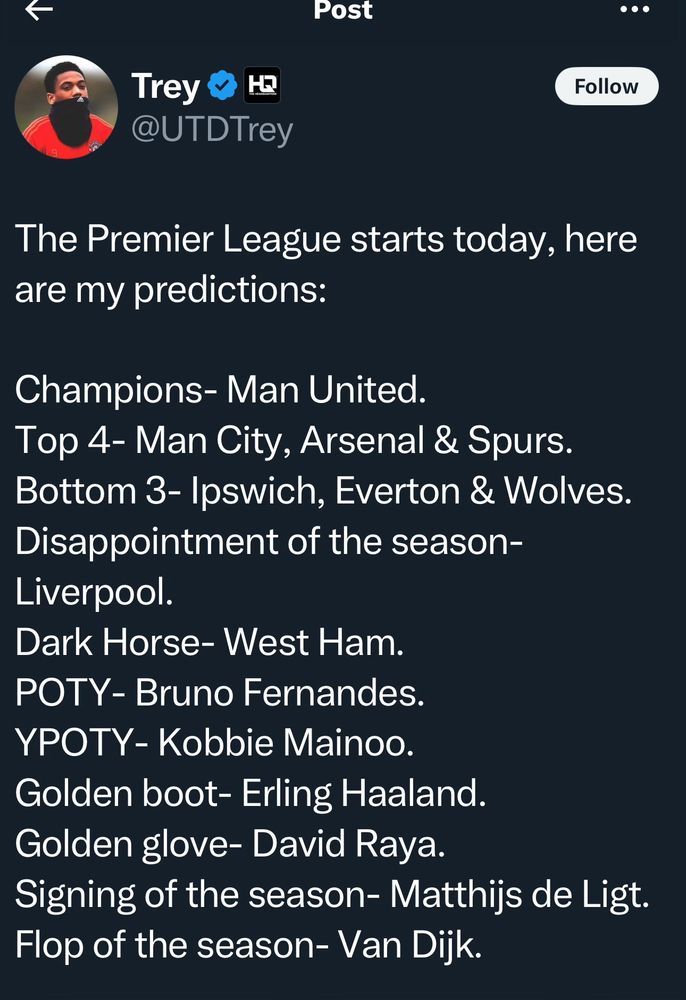Follow the @UTDTrey account
This screenshot has width=686, height=1000.
point(606,87)
